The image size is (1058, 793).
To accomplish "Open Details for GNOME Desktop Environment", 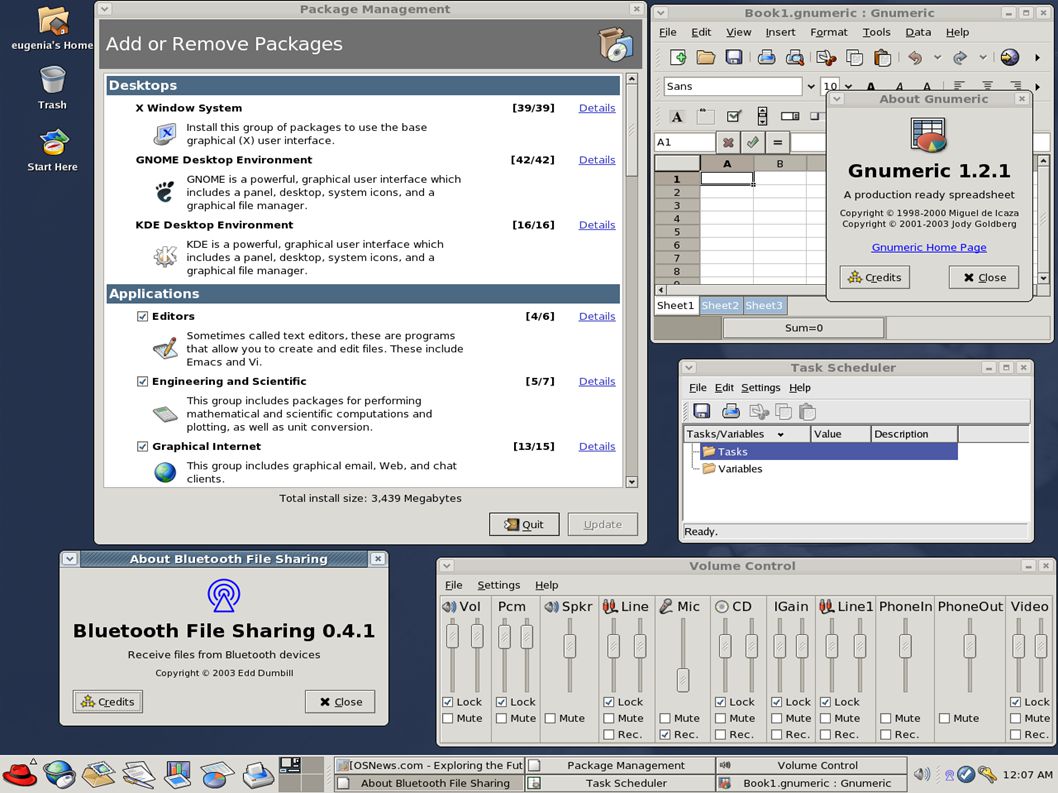I will (x=597, y=160).
